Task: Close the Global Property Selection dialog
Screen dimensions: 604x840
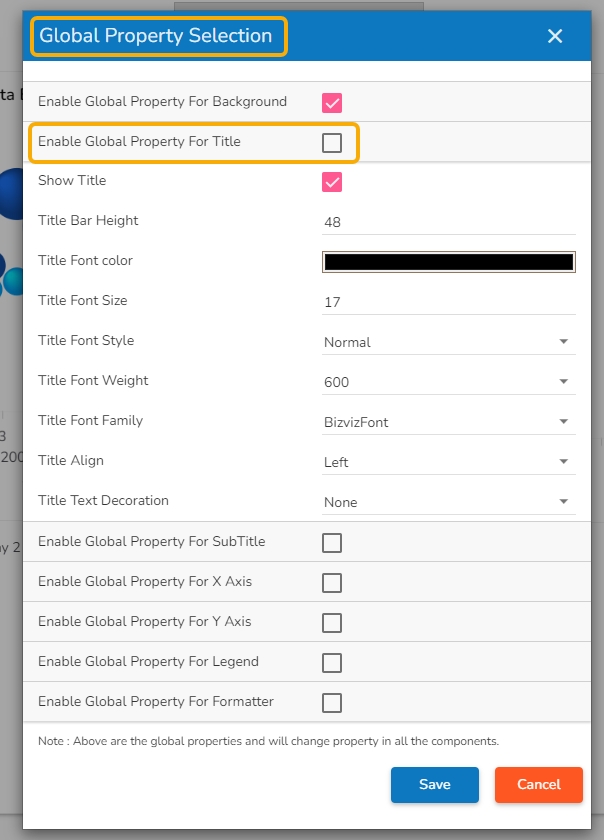Action: [x=555, y=36]
